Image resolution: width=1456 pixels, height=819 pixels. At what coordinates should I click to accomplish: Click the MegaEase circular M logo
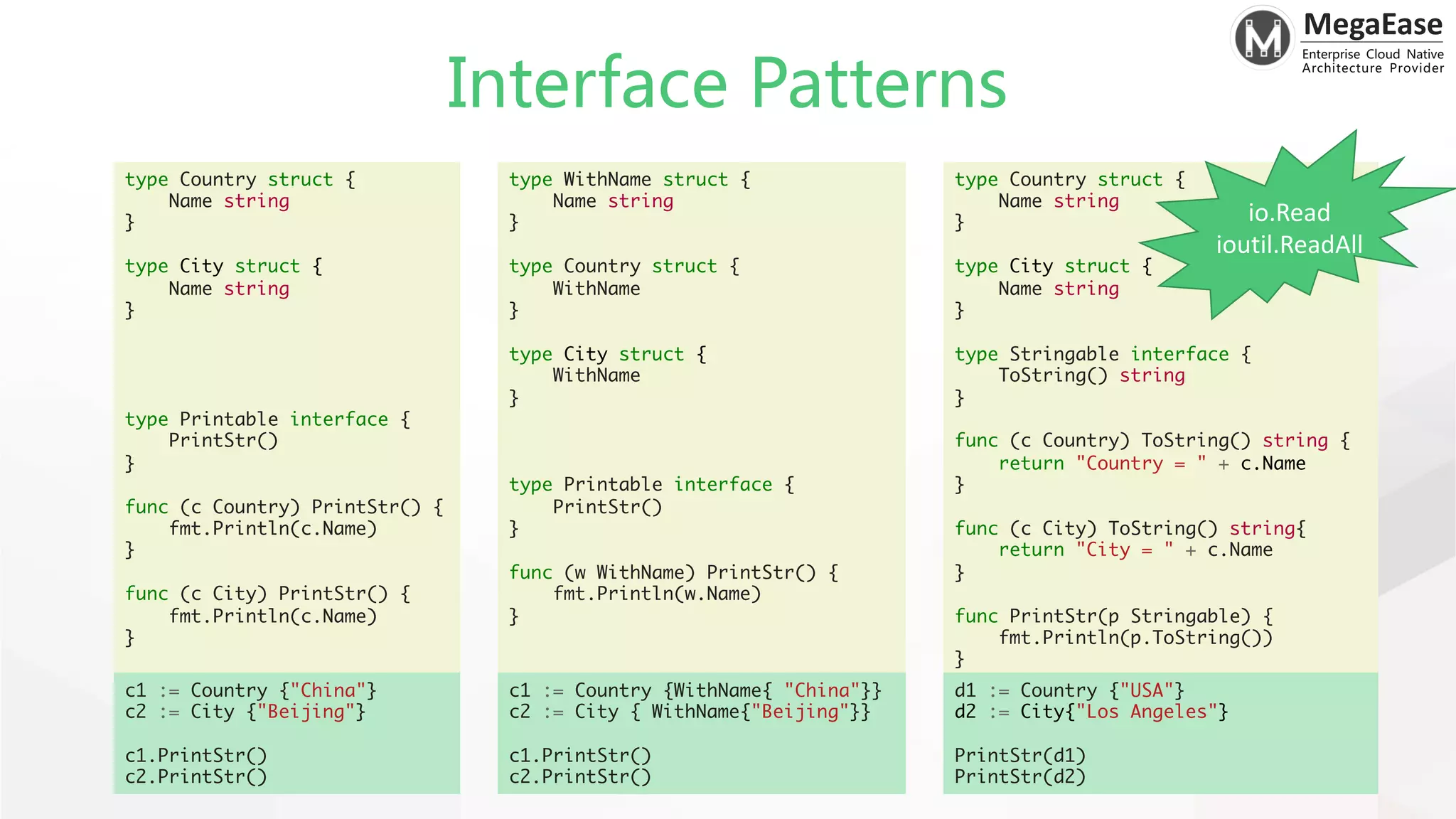coord(1263,38)
